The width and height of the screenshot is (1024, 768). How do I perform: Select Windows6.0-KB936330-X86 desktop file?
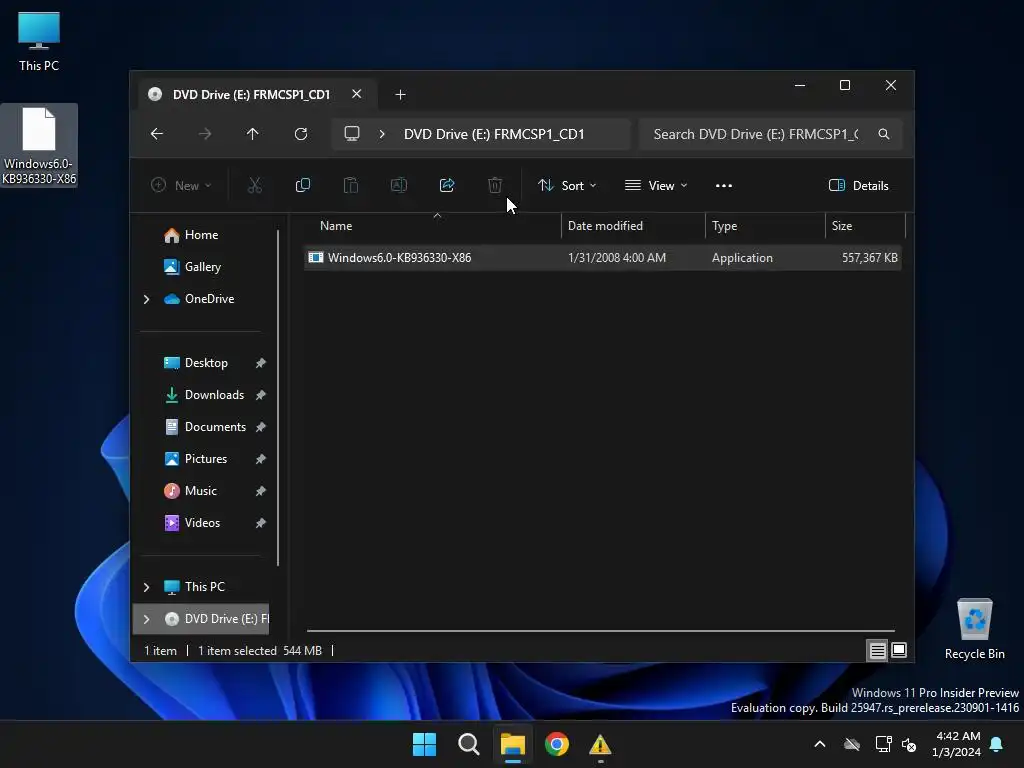[x=39, y=146]
